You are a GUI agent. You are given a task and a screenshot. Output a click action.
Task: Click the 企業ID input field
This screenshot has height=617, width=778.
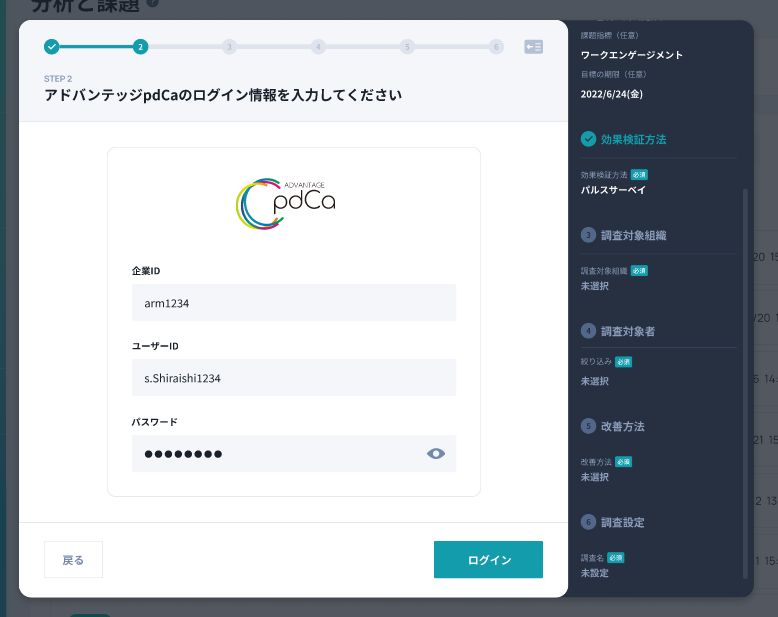[294, 303]
